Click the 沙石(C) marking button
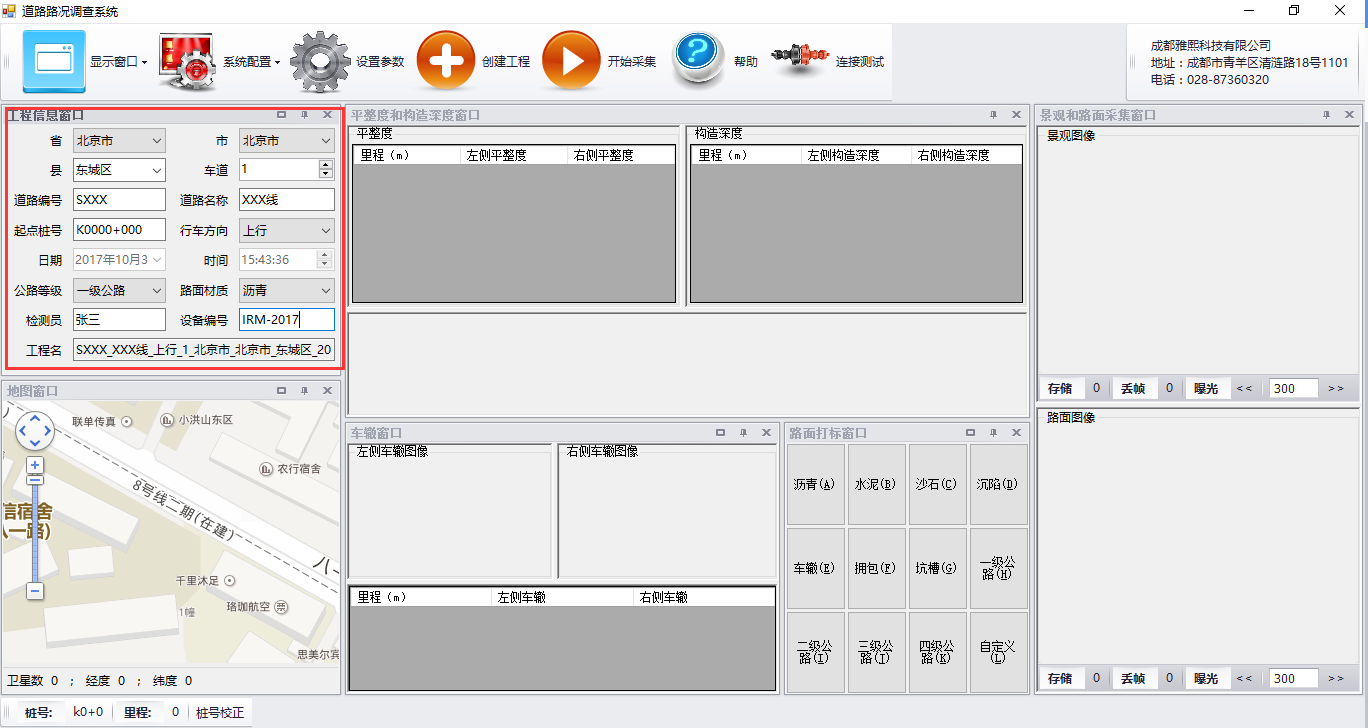Screen dimensions: 1368x728 938,485
